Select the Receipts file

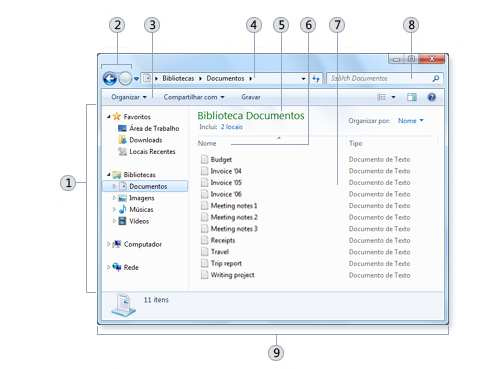point(223,240)
